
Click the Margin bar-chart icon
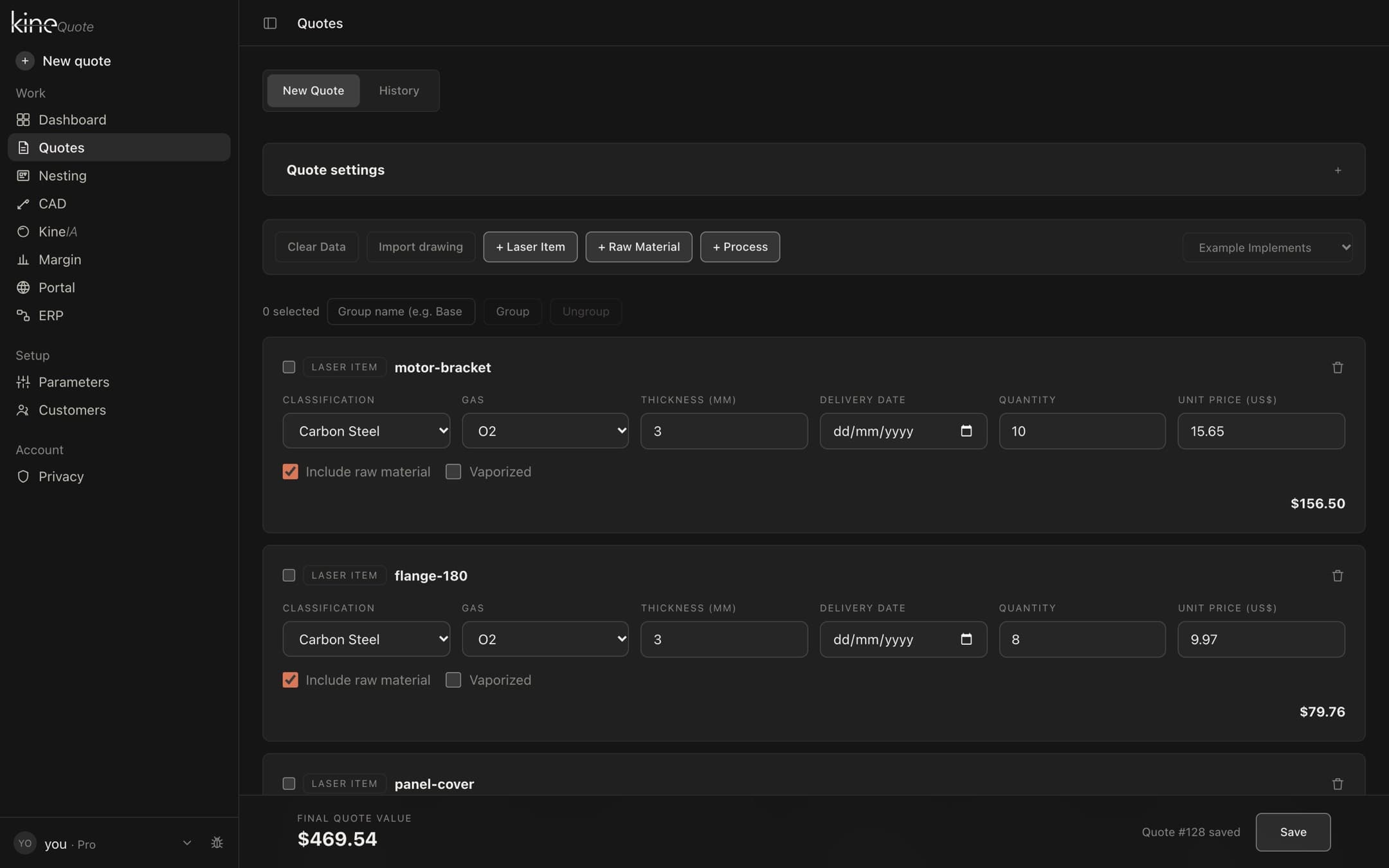[x=23, y=260]
